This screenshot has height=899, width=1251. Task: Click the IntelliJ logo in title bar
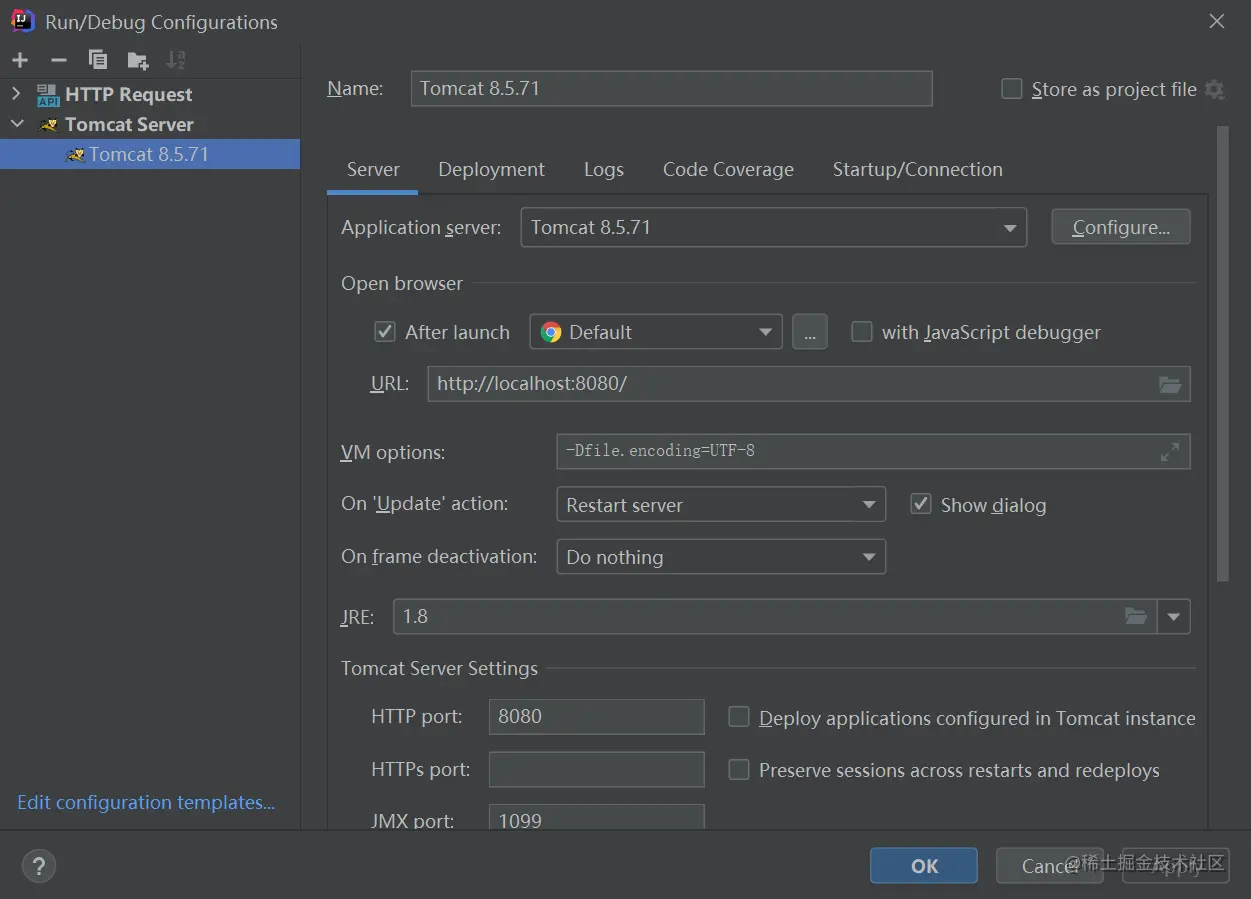[22, 21]
